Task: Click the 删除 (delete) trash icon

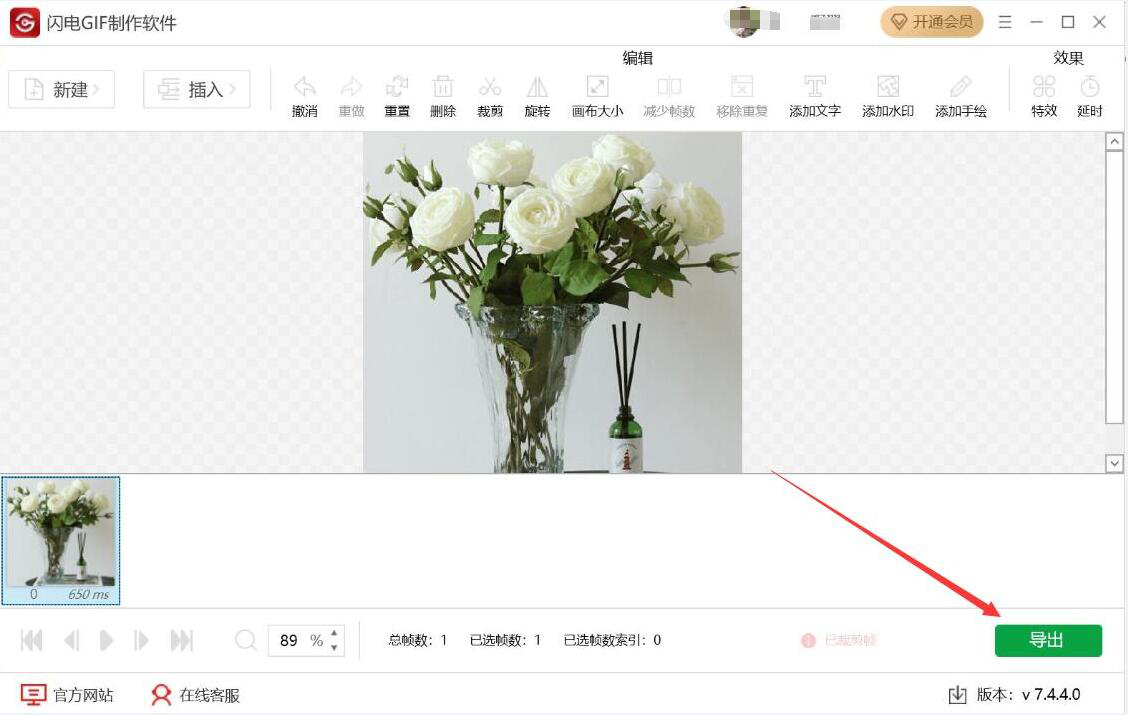Action: [442, 87]
